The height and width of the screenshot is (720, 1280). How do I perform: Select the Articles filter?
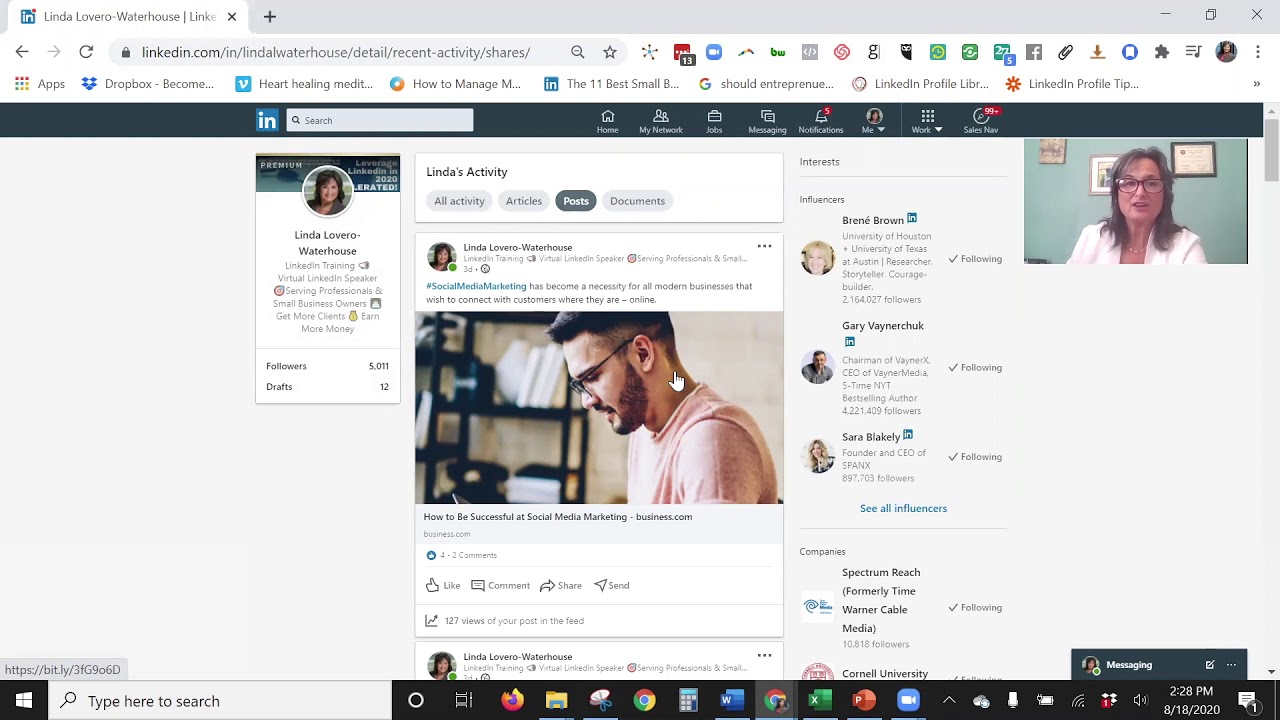pyautogui.click(x=523, y=201)
